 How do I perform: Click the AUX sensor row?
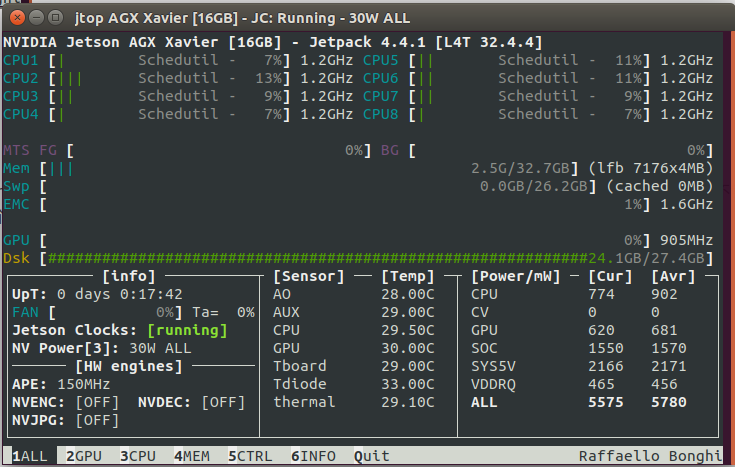pyautogui.click(x=354, y=312)
